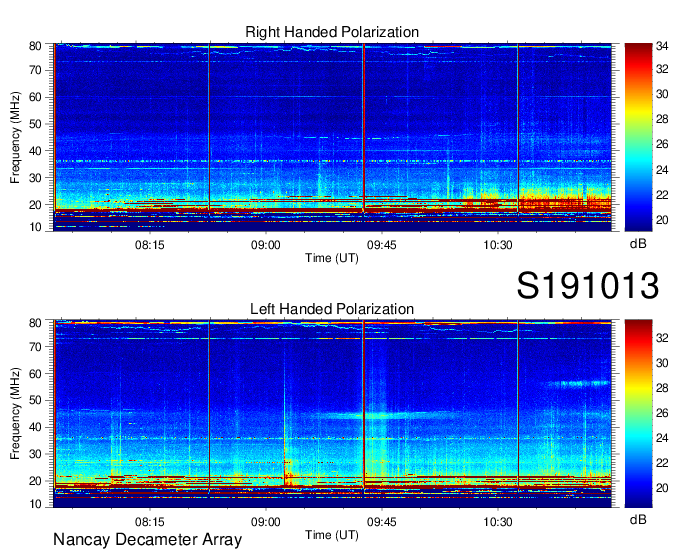
Task: Click the 32 value on lower color scale
Action: [x=662, y=338]
